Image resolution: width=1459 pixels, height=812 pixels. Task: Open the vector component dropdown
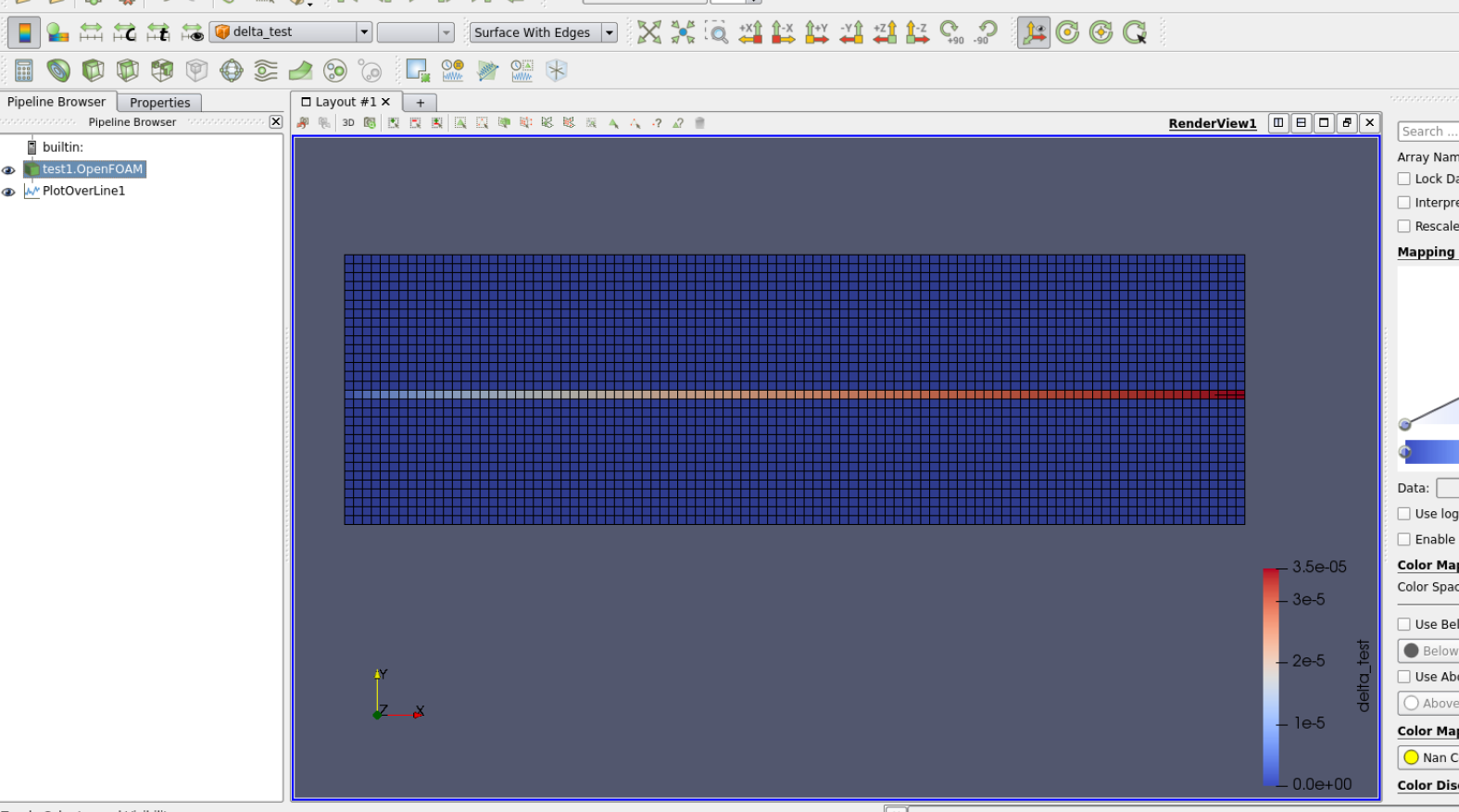point(416,32)
